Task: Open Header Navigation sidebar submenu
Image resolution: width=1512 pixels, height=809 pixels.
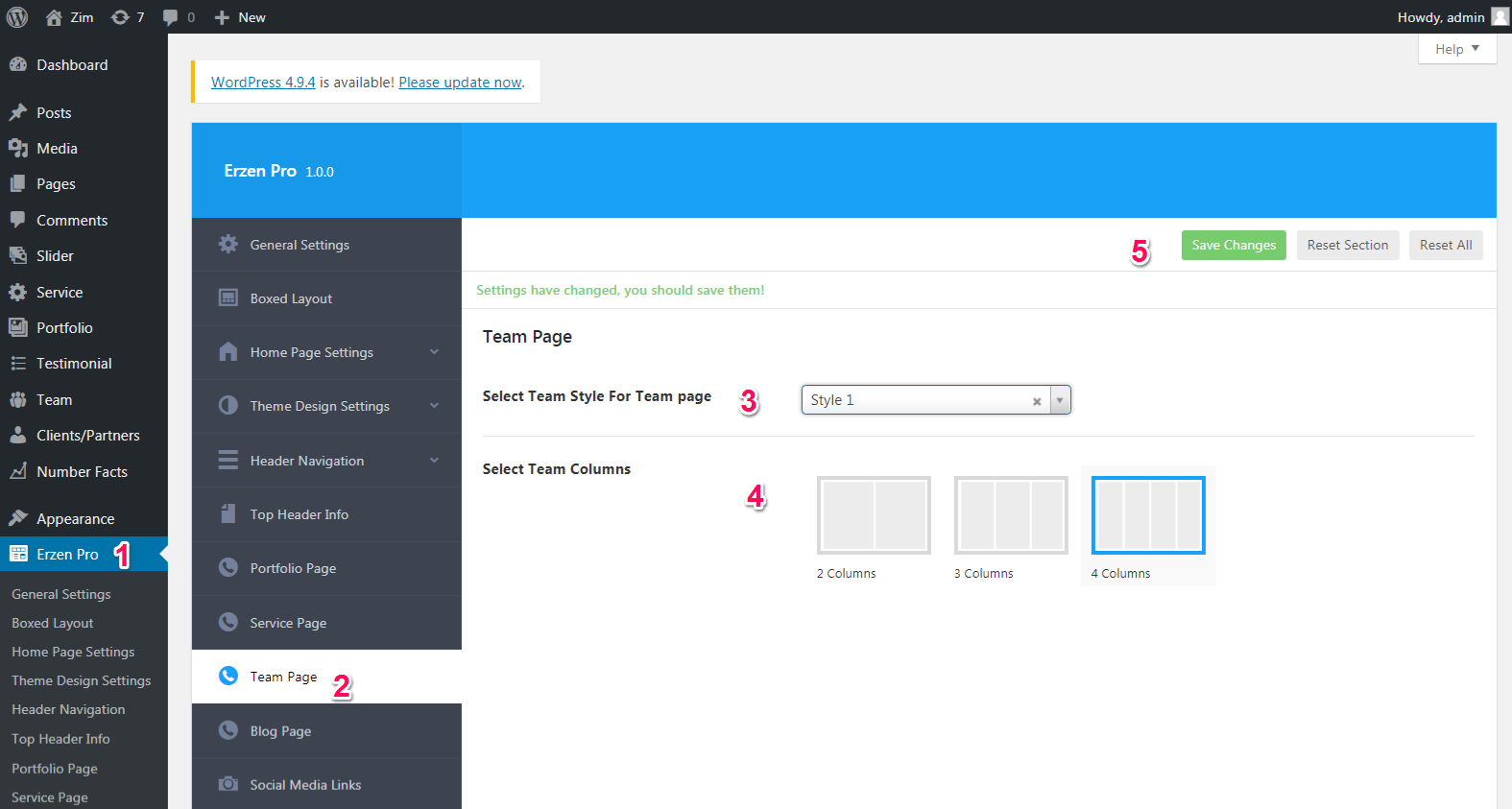Action: [x=68, y=709]
